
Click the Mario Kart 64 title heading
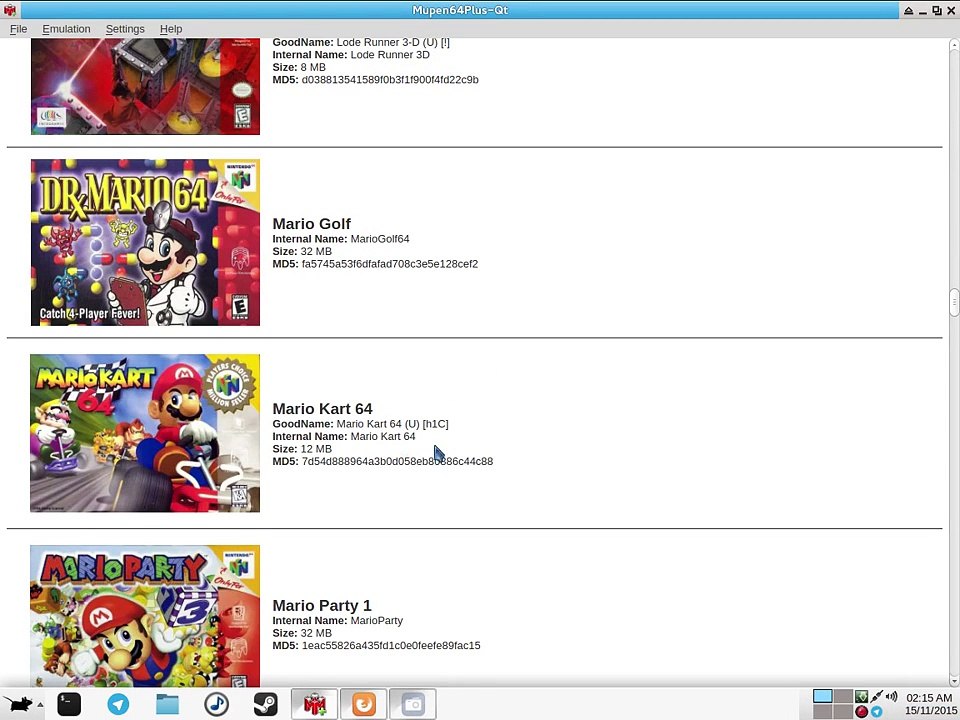coord(323,409)
